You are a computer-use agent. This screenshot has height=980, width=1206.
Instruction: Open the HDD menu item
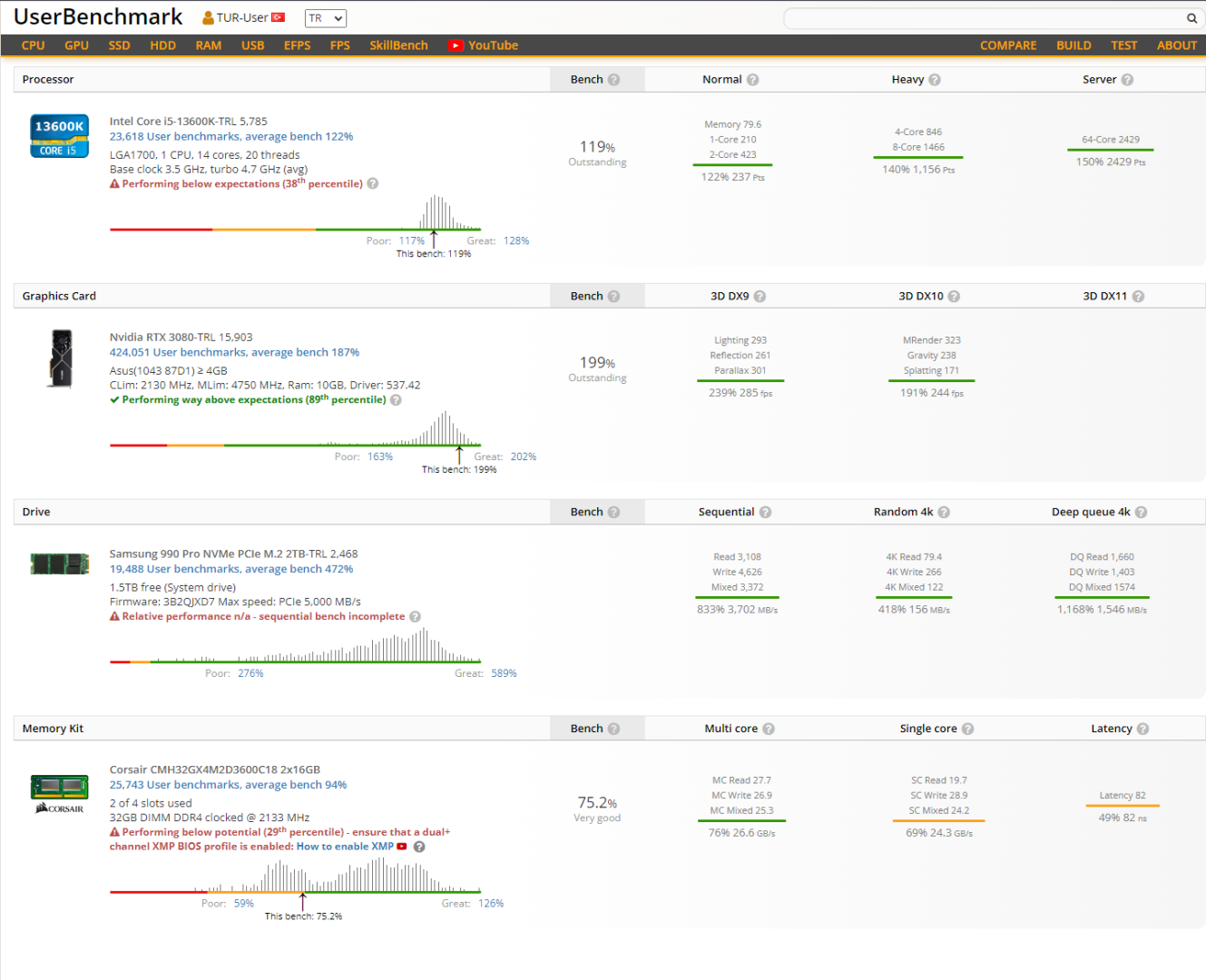[x=163, y=45]
